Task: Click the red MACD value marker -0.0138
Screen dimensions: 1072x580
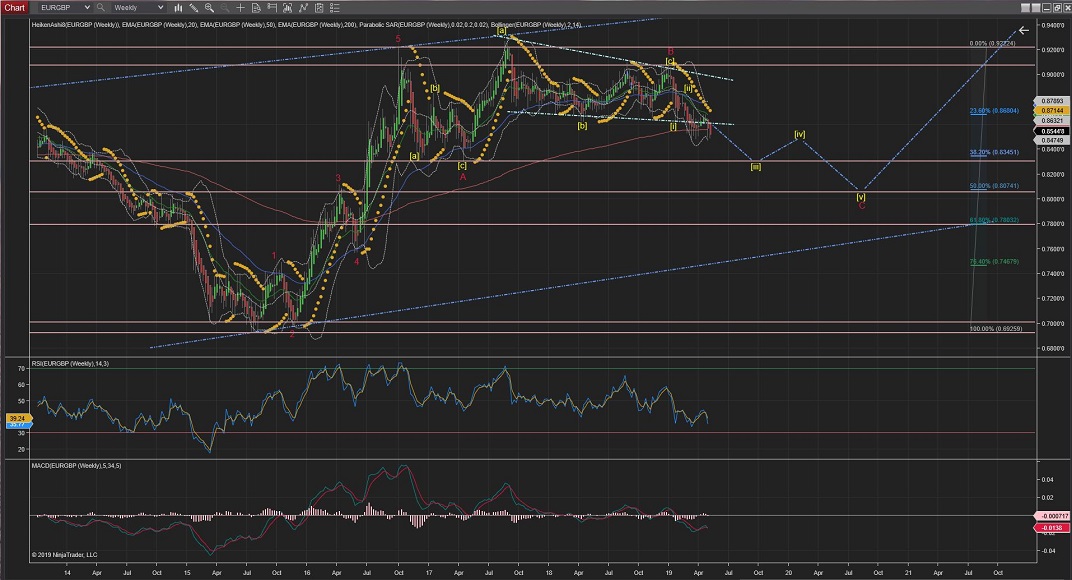Action: 1052,527
